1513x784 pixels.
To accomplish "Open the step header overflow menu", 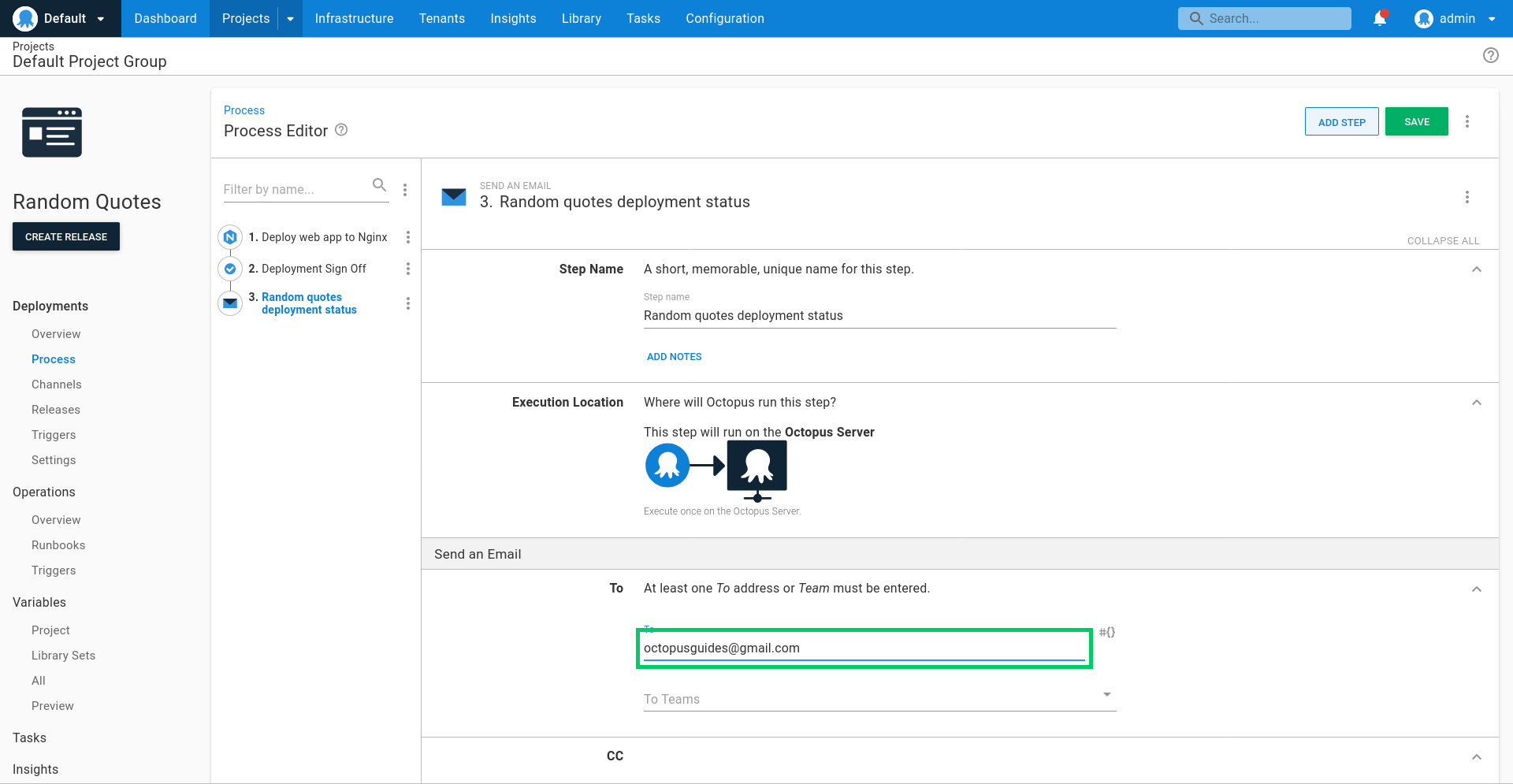I will coord(1467,197).
